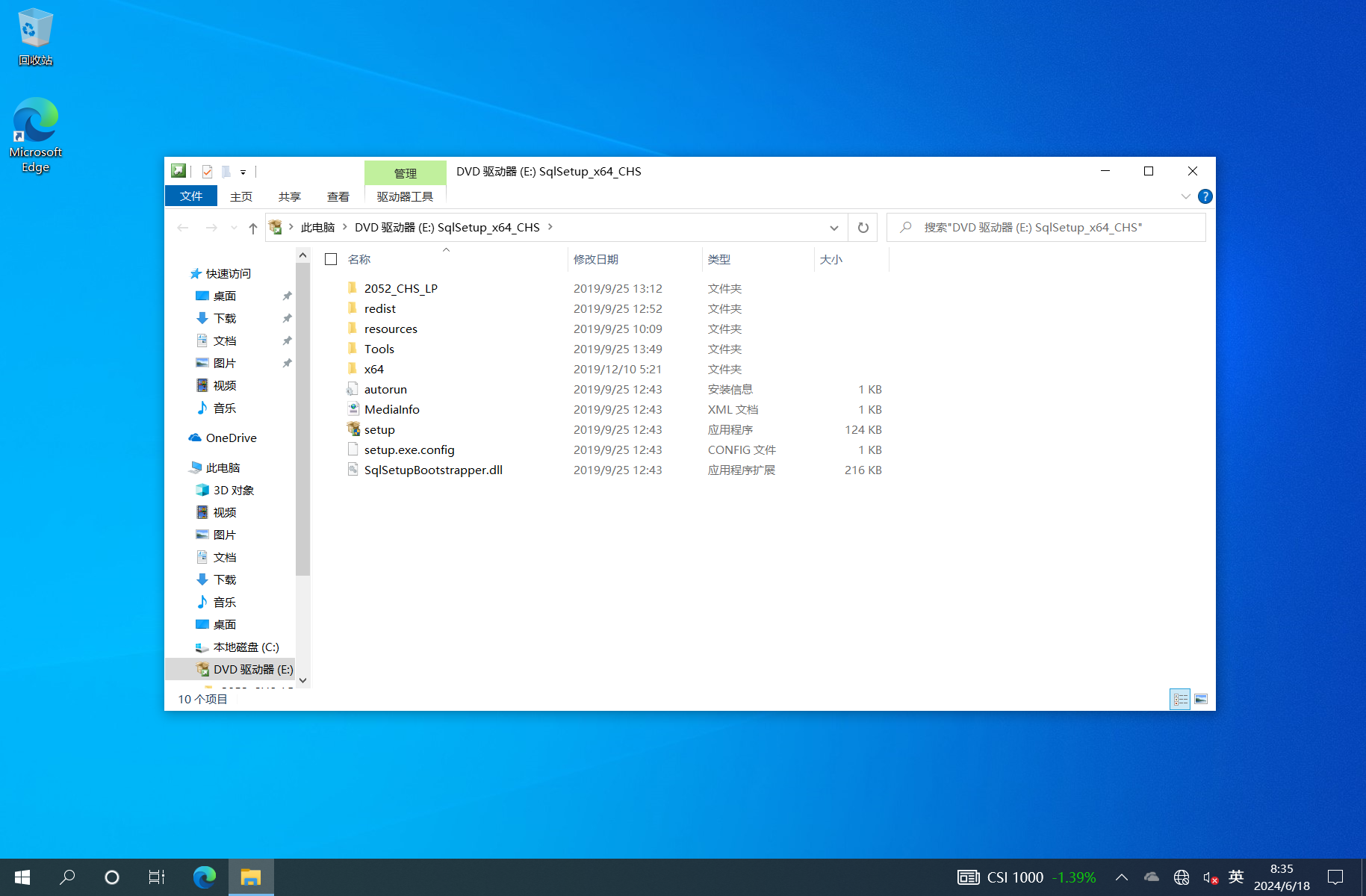Open the CSI 1000 news widget
Image resolution: width=1366 pixels, height=896 pixels.
[1027, 877]
